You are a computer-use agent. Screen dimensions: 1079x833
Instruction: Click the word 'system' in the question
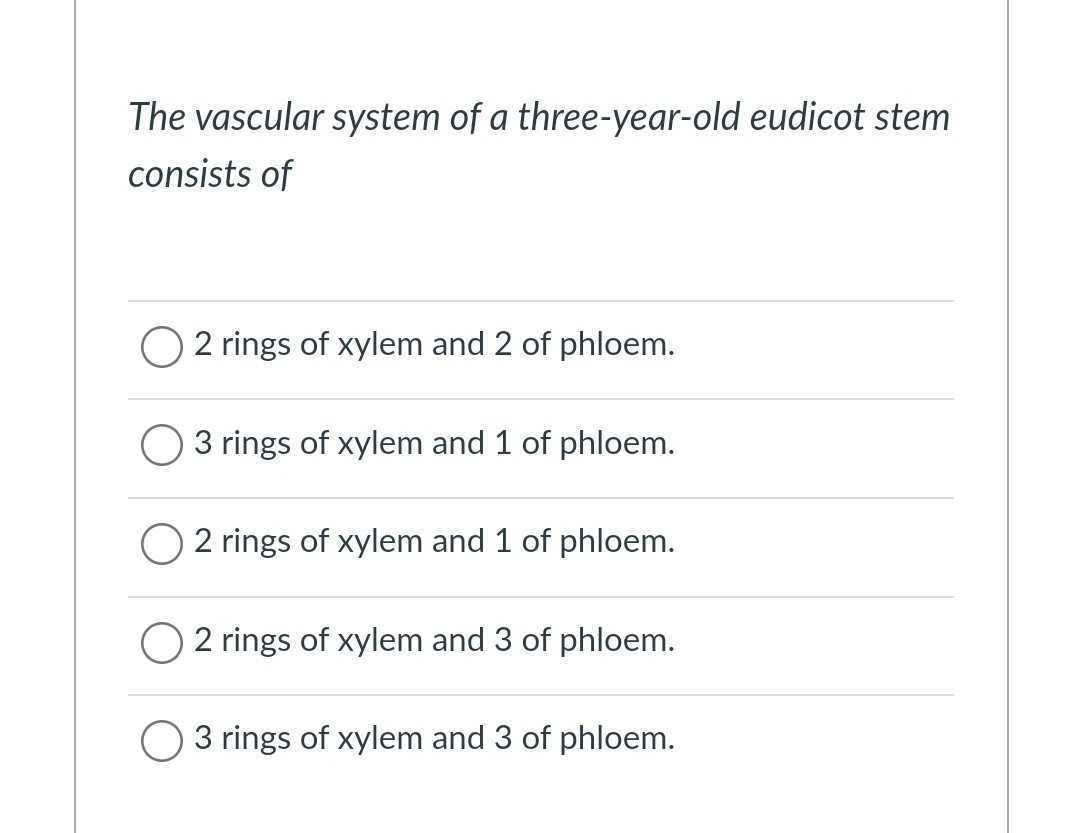coord(386,119)
